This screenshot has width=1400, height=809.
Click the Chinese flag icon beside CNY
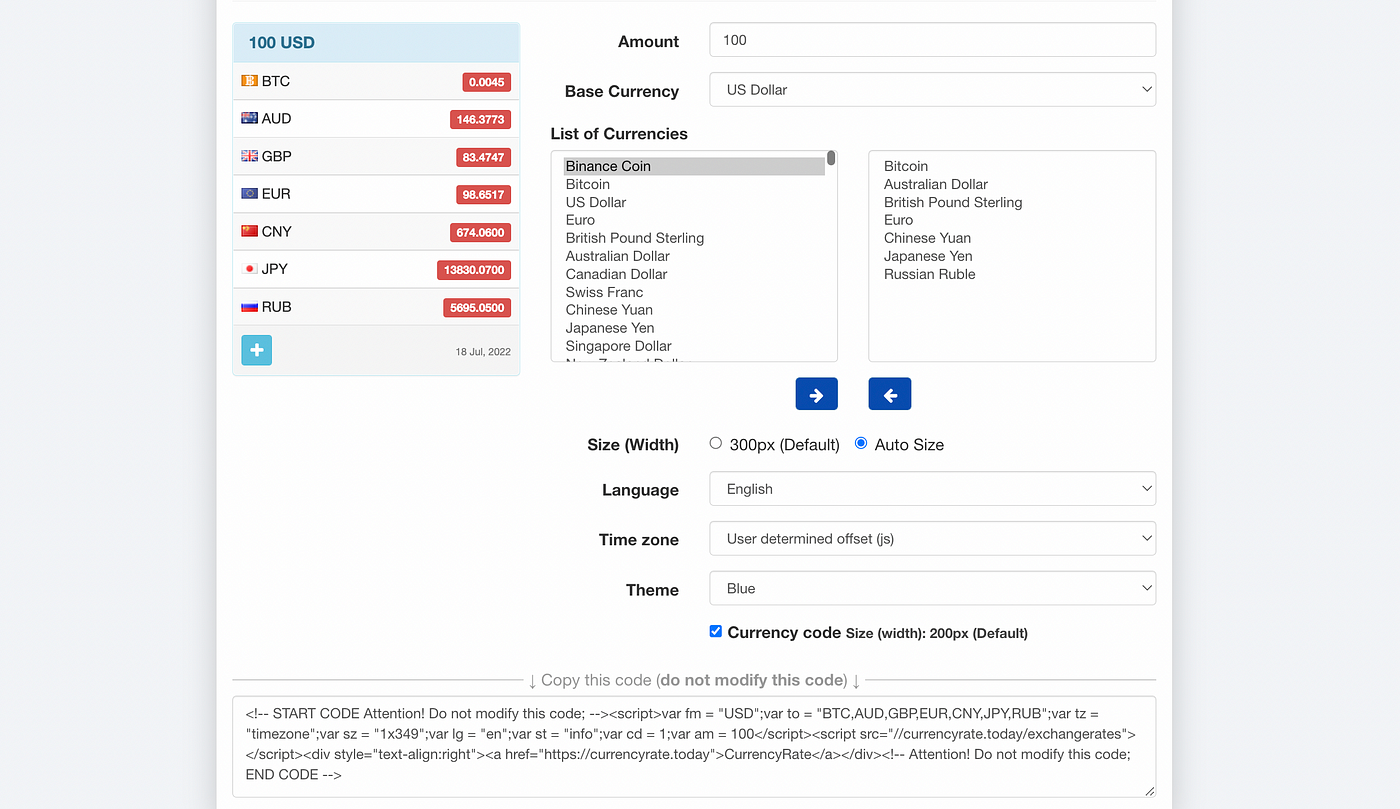pos(249,231)
